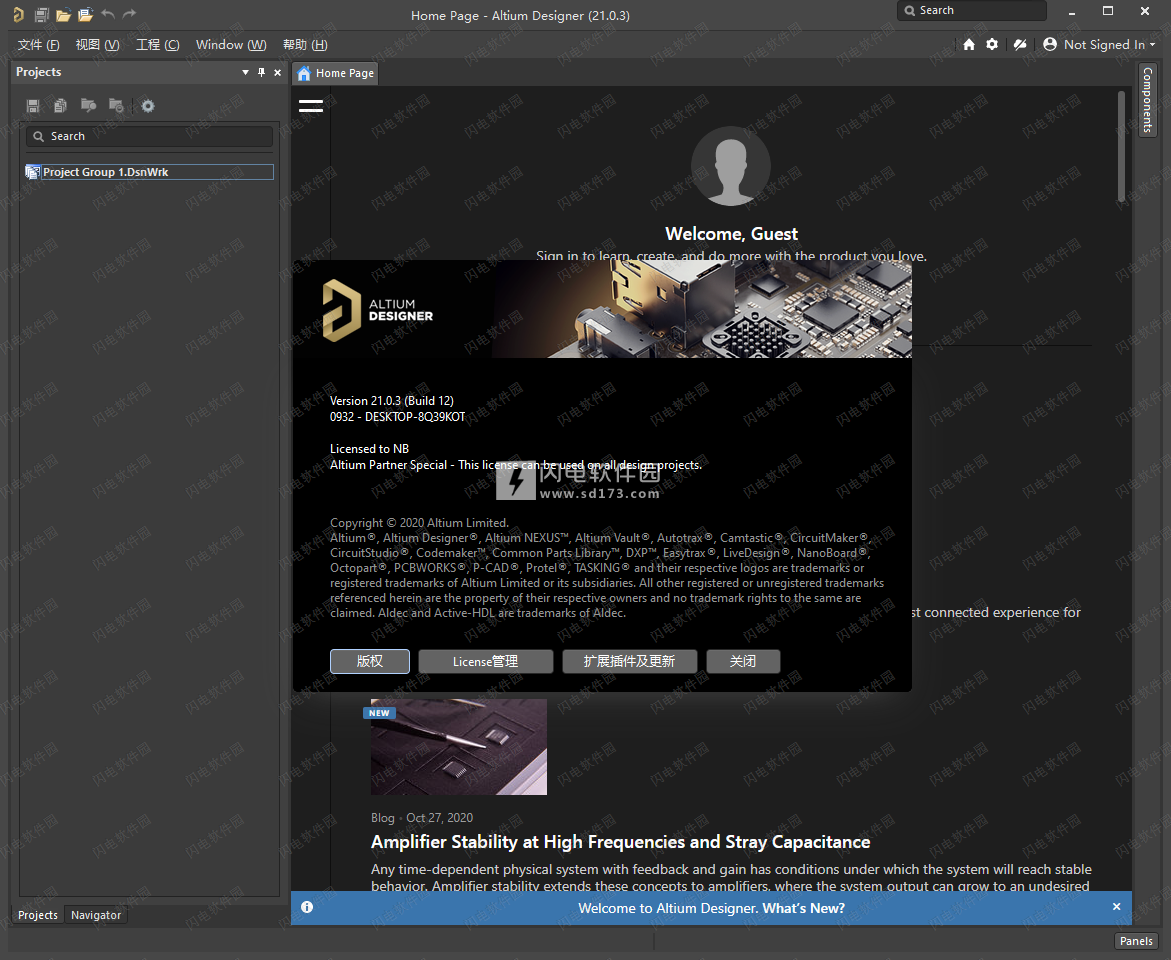The width and height of the screenshot is (1171, 960).
Task: Open the Amplifier Stability blog article title
Action: [621, 842]
